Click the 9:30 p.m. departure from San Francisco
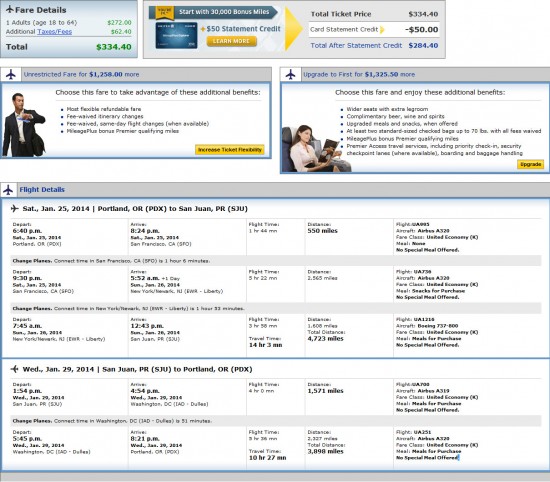The image size is (550, 482). point(27,278)
